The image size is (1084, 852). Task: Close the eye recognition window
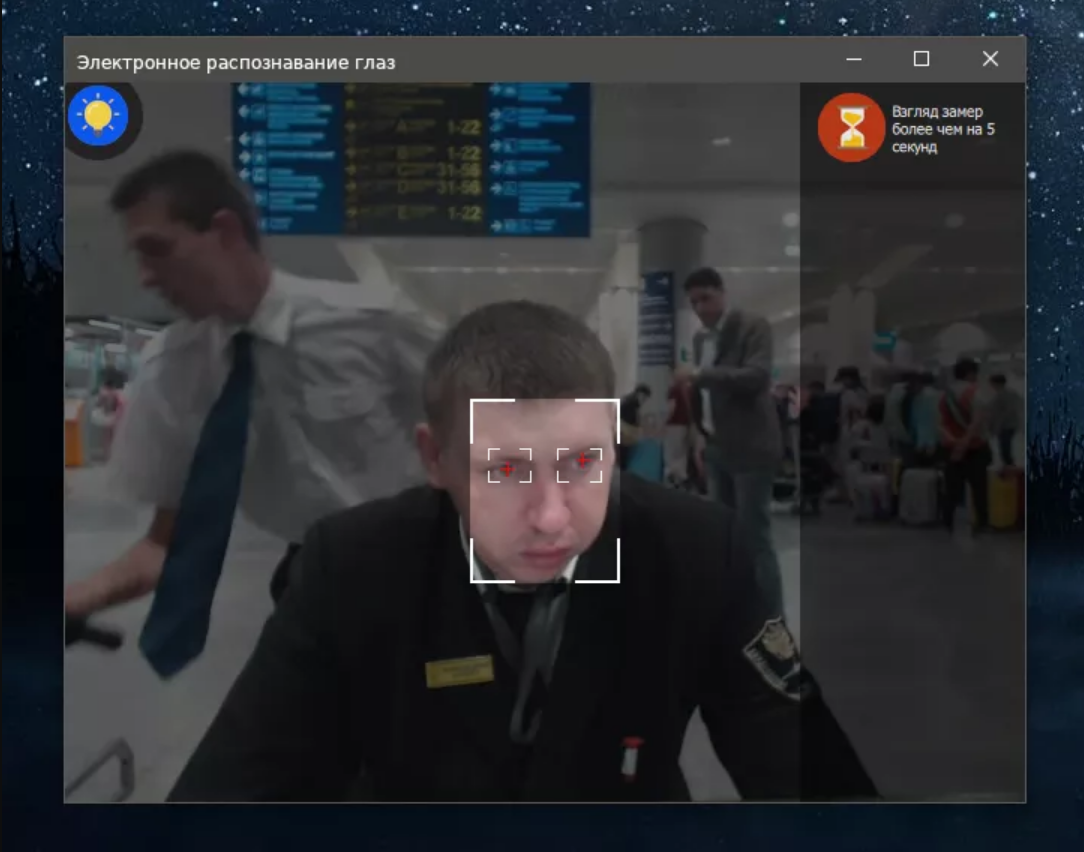990,59
